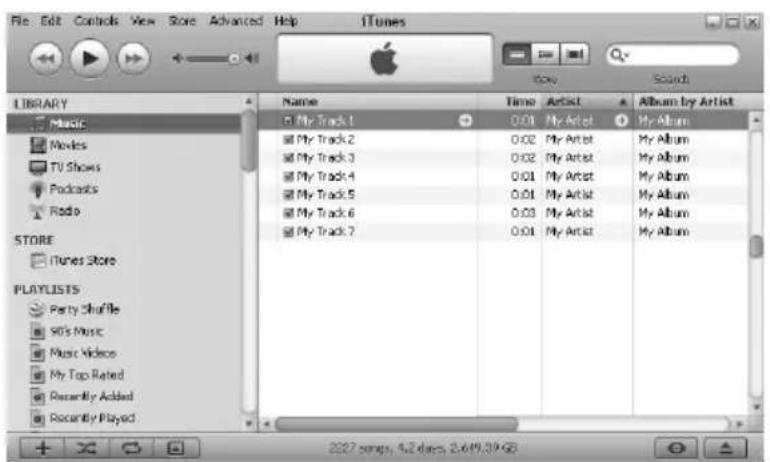Click the Play button
Screen dimensions: 770x462
89,58
